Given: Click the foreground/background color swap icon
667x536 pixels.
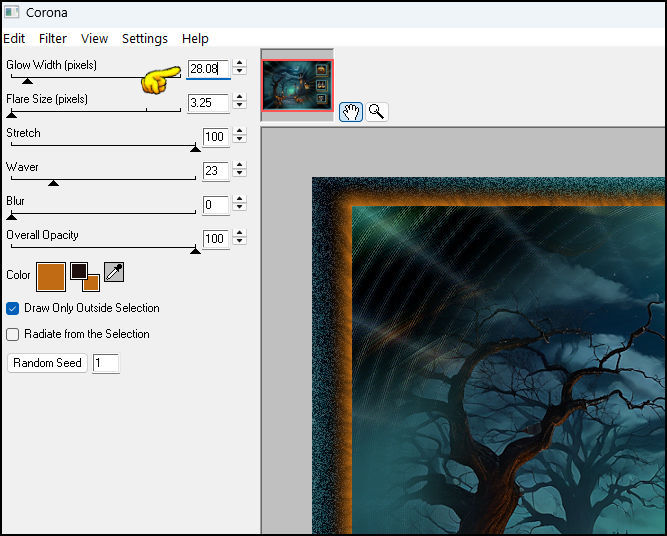Looking at the screenshot, I should tap(84, 276).
